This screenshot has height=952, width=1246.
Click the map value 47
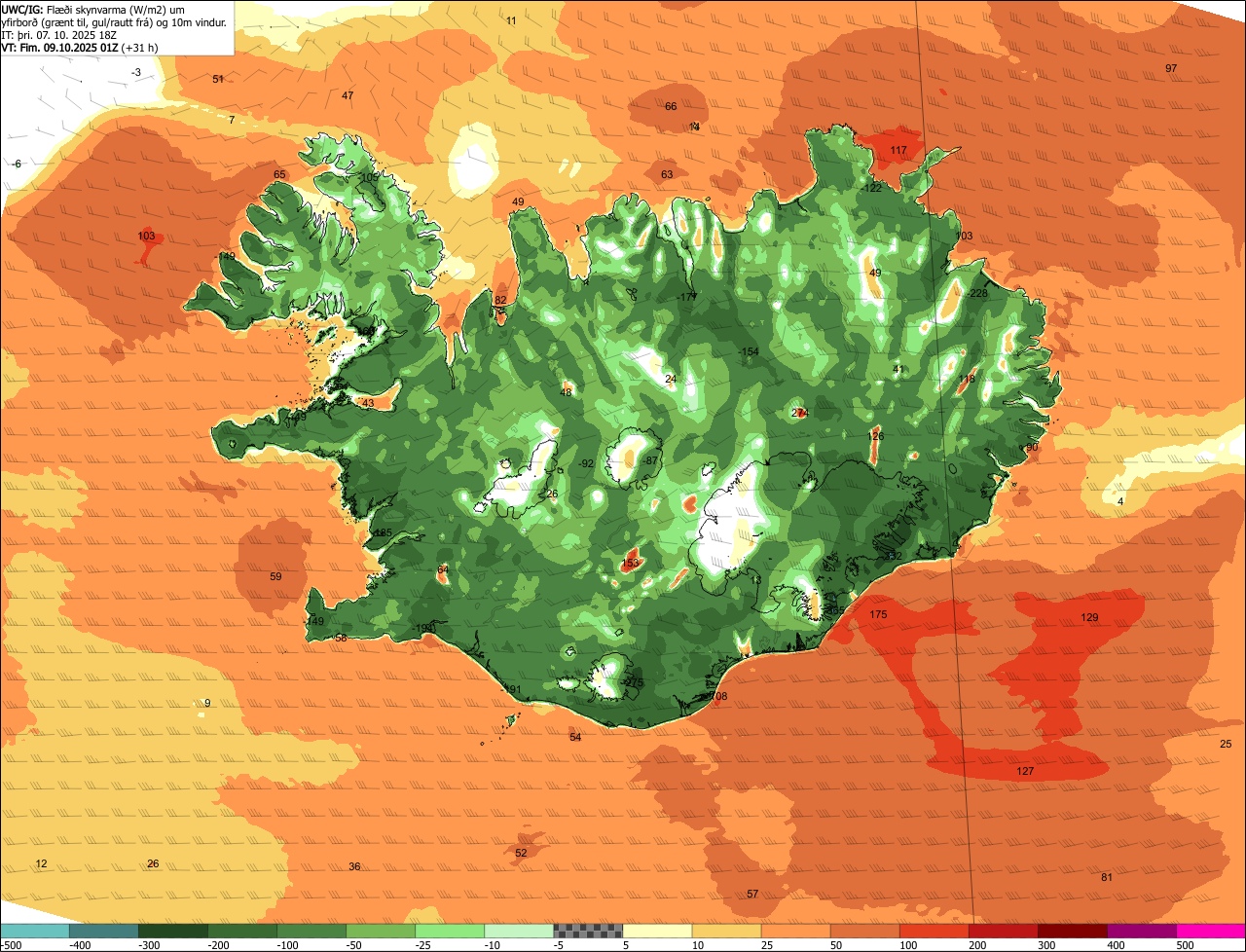click(348, 95)
